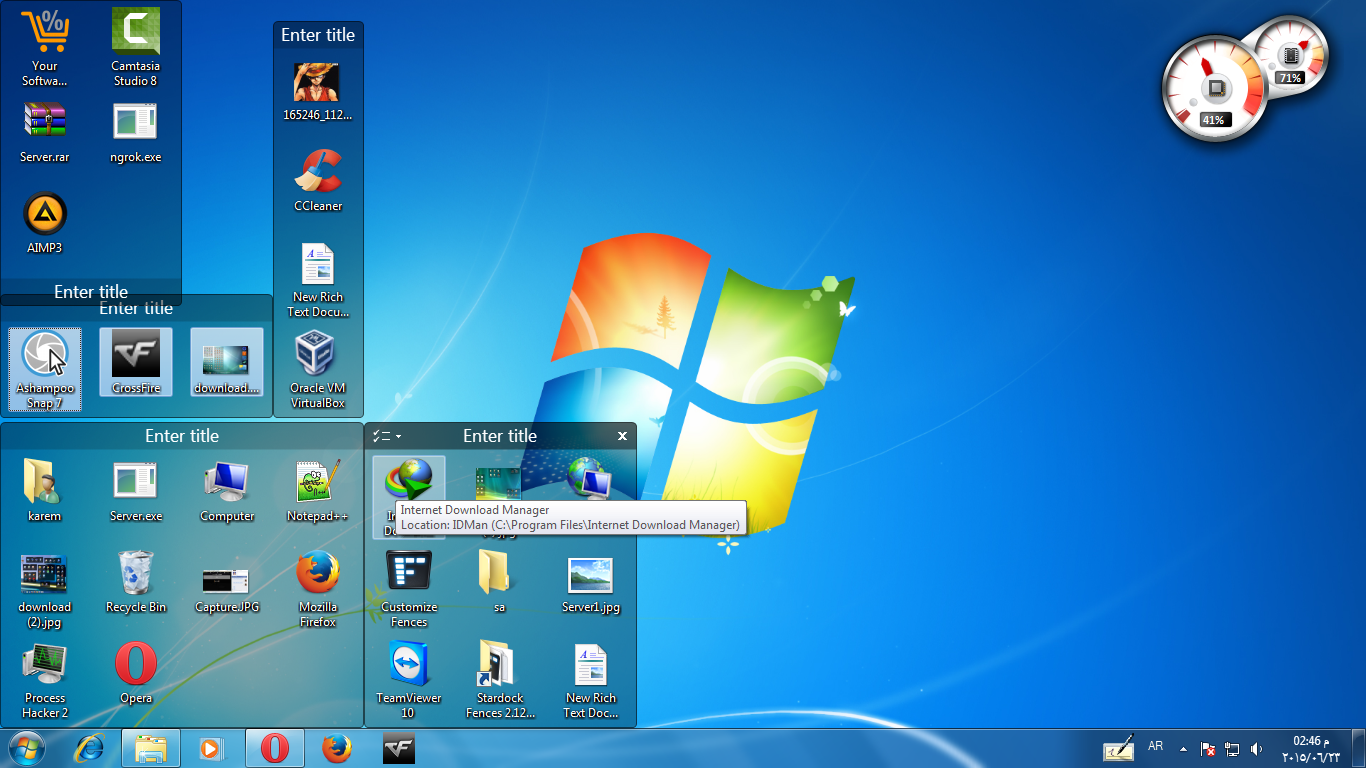Open the fence options dropdown menu
Image resolution: width=1366 pixels, height=768 pixels.
point(386,436)
